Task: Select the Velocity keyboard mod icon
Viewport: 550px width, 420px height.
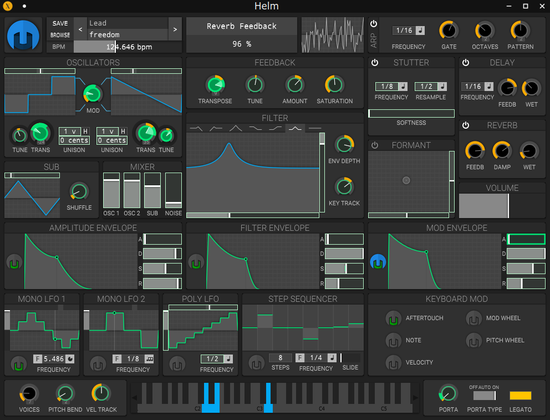Action: pos(393,363)
